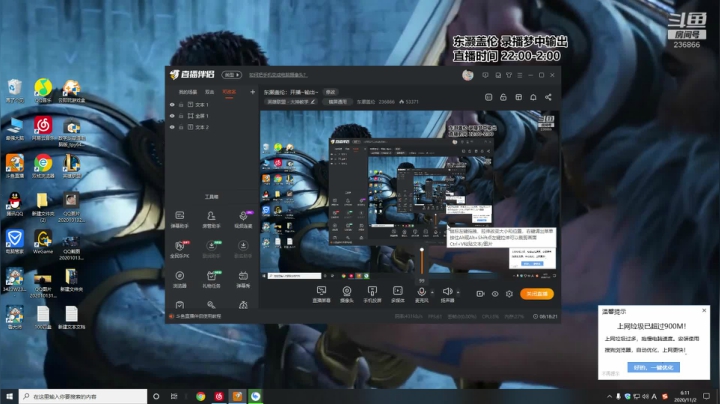Screen dimensions: 720x404
Task: Click the orange 关闭直播 button
Action: (x=537, y=294)
